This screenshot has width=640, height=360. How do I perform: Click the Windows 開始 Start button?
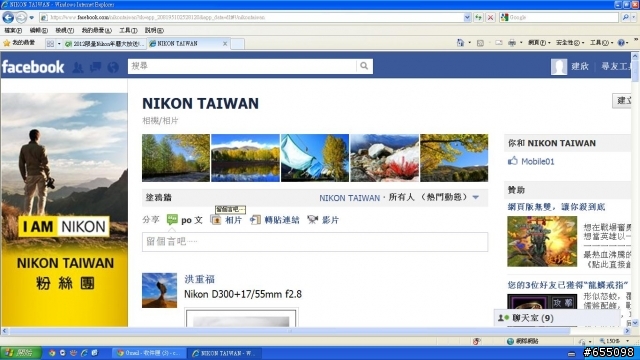coord(20,353)
